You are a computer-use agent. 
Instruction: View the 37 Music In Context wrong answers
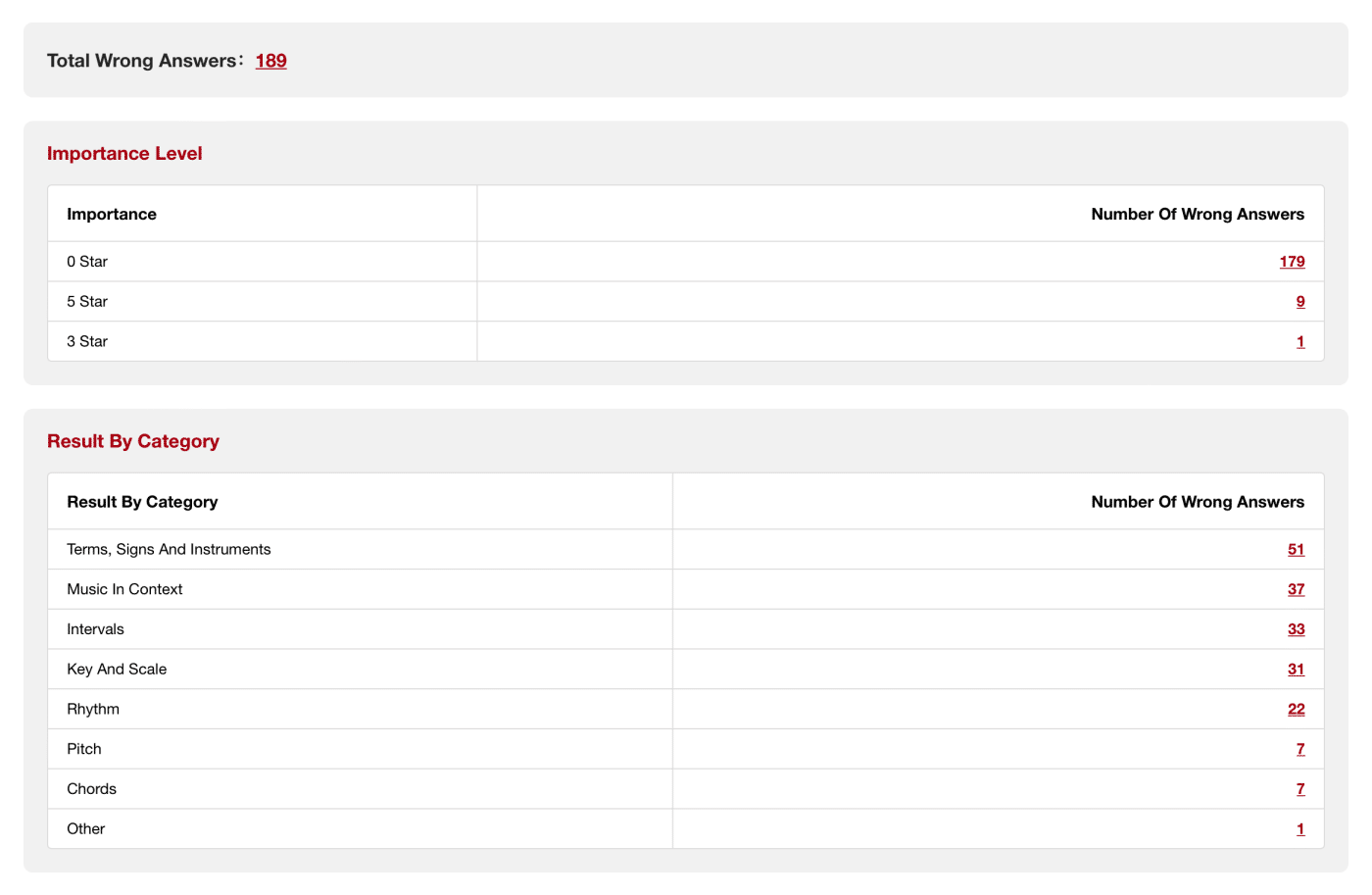pos(1296,589)
